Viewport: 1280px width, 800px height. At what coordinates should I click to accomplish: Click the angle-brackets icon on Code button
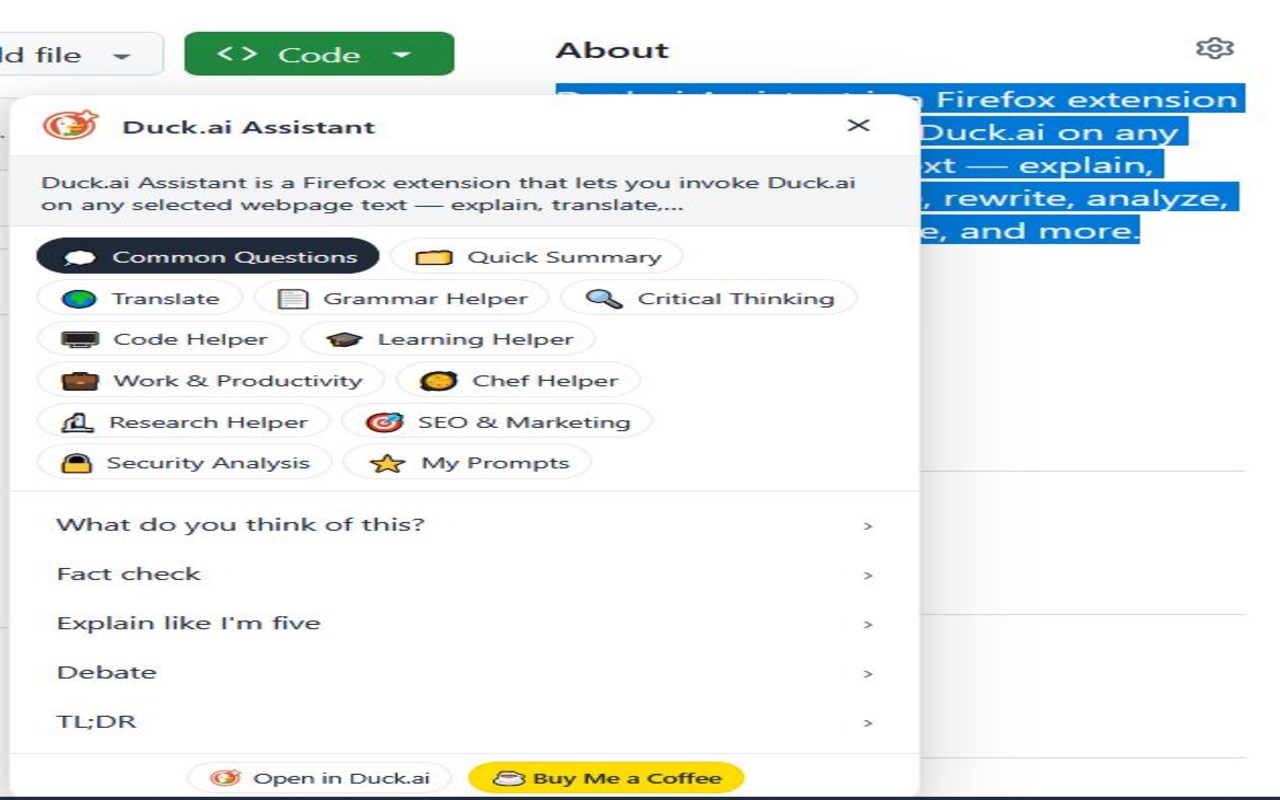coord(237,53)
